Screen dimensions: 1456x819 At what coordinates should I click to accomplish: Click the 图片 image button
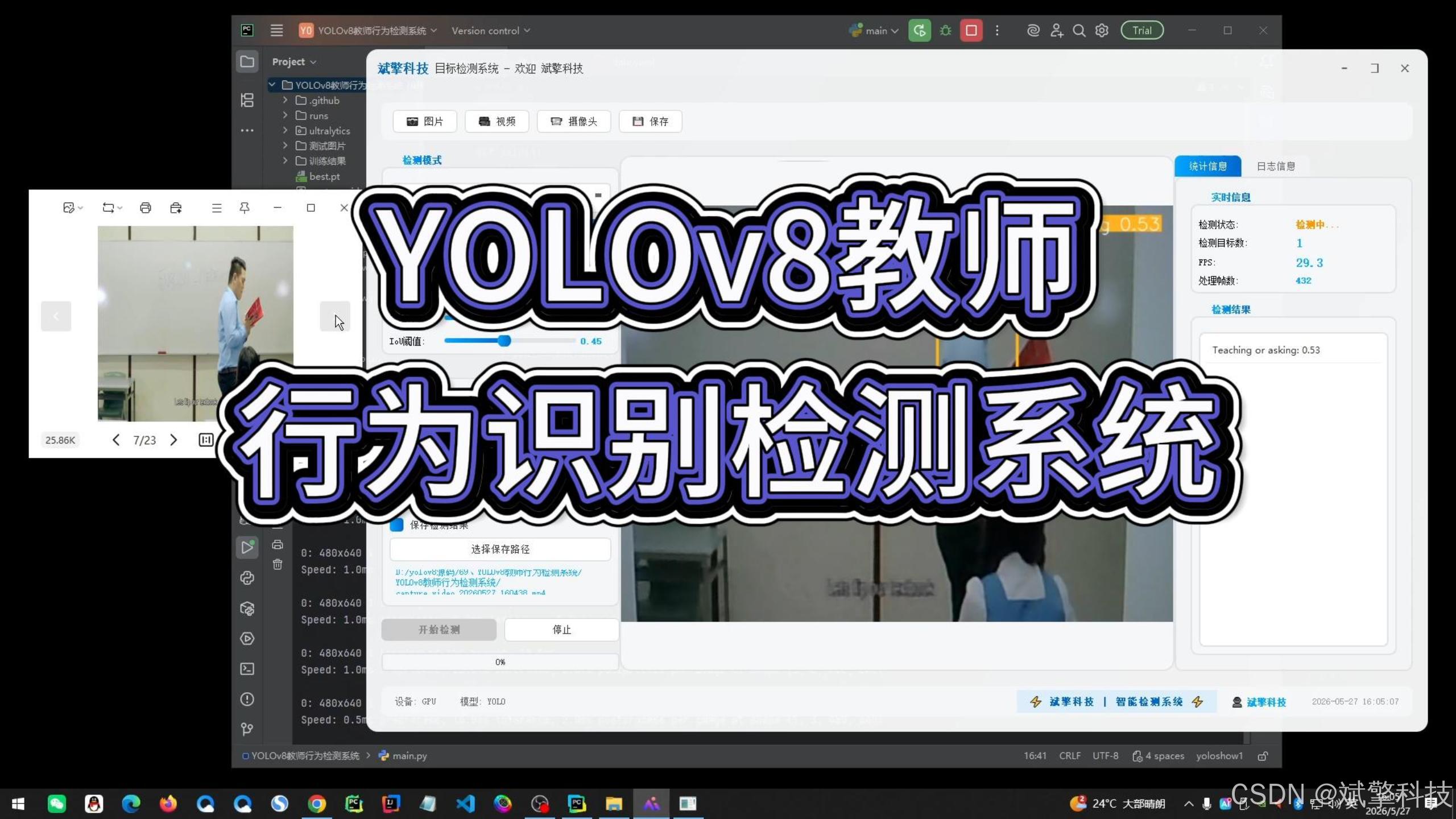coord(425,121)
